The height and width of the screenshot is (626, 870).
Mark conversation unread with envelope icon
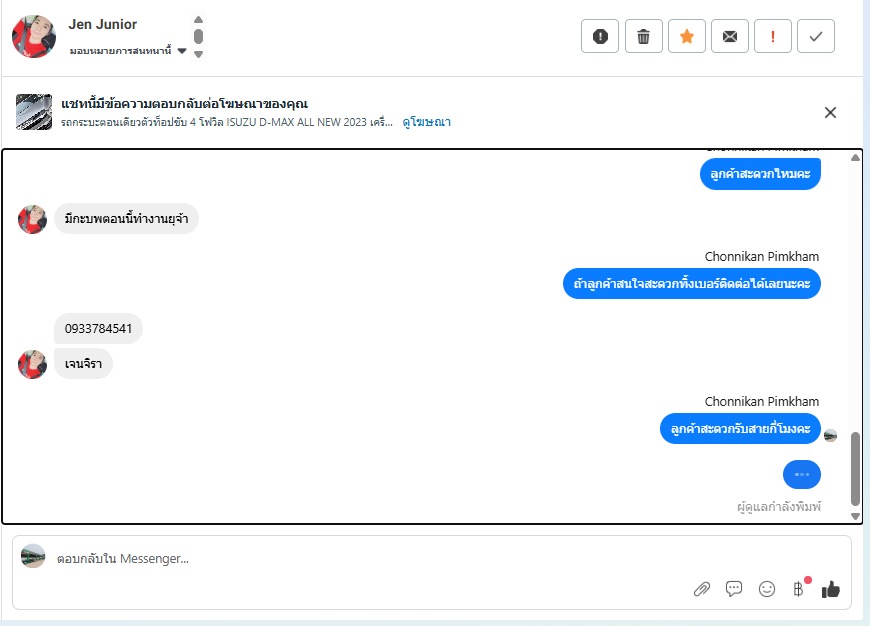coord(730,37)
